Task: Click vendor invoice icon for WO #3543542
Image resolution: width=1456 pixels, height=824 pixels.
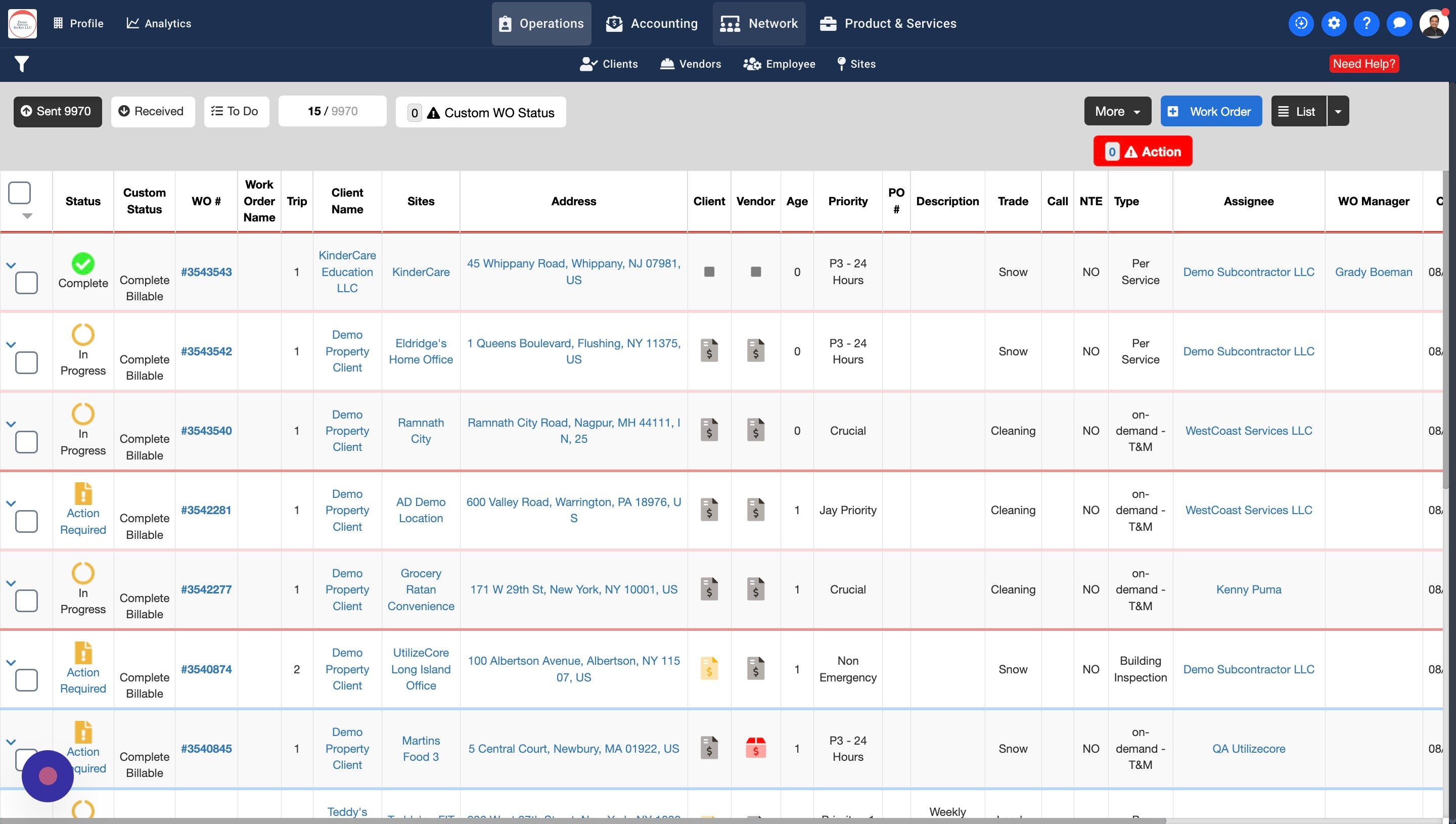Action: [x=755, y=350]
